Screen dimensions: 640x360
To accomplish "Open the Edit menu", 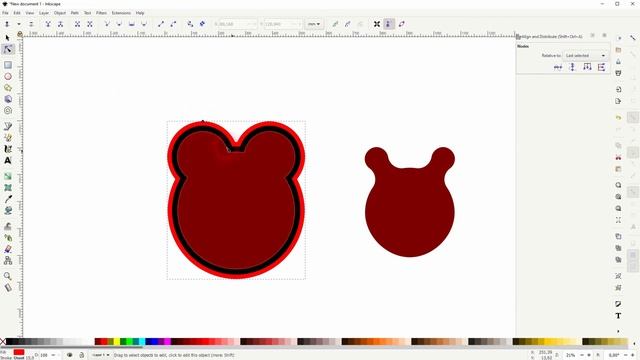I will click(x=17, y=13).
